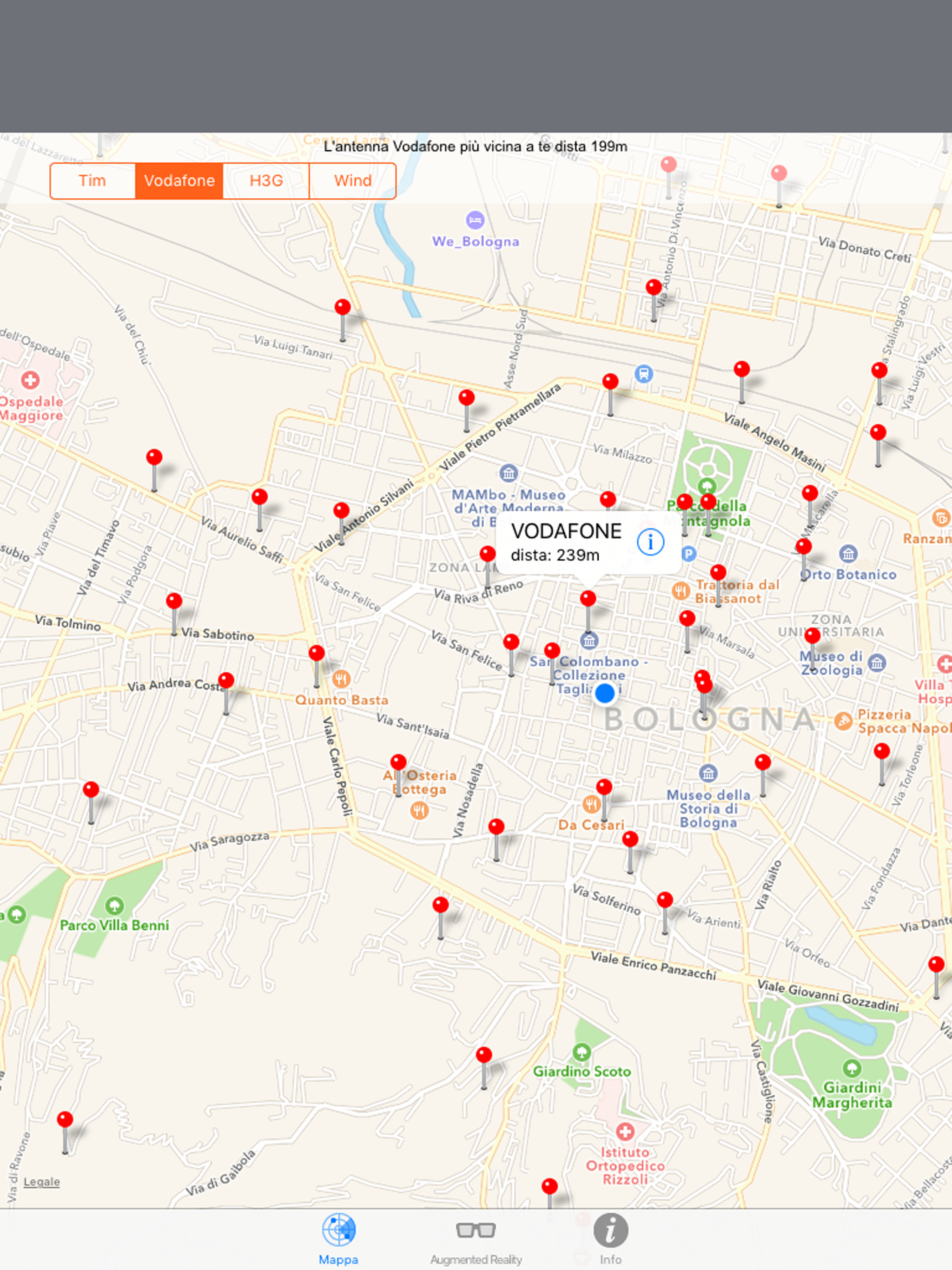Tap the San Colombano museum icon
The height and width of the screenshot is (1270, 952).
tap(589, 640)
